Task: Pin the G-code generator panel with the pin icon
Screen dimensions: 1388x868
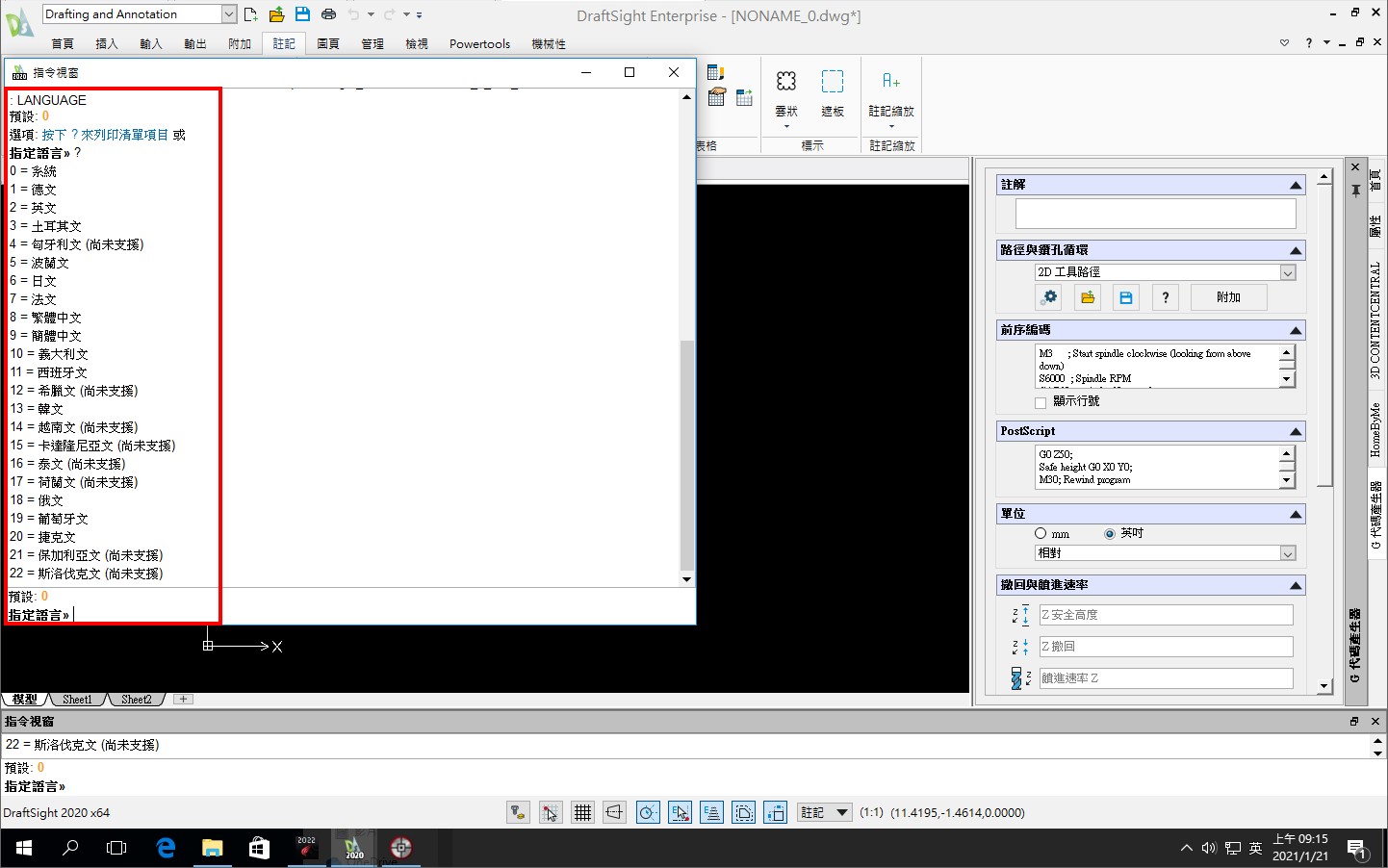Action: point(1355,191)
